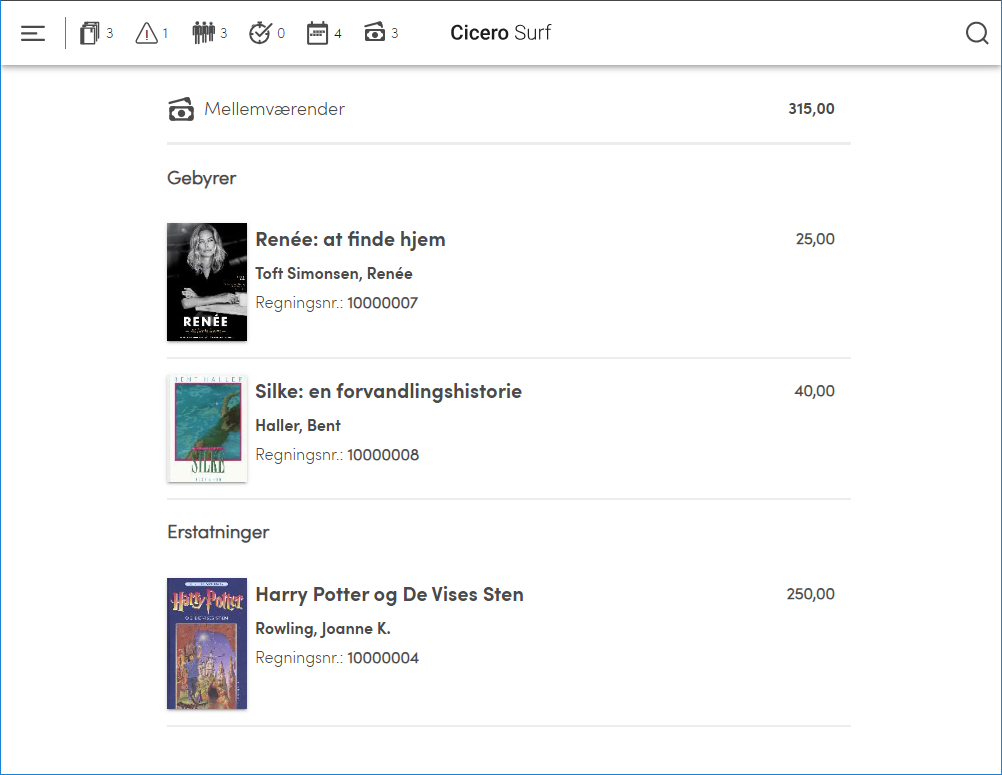Screen dimensions: 1002x775
Task: Open the hamburger menu
Action: coord(33,33)
